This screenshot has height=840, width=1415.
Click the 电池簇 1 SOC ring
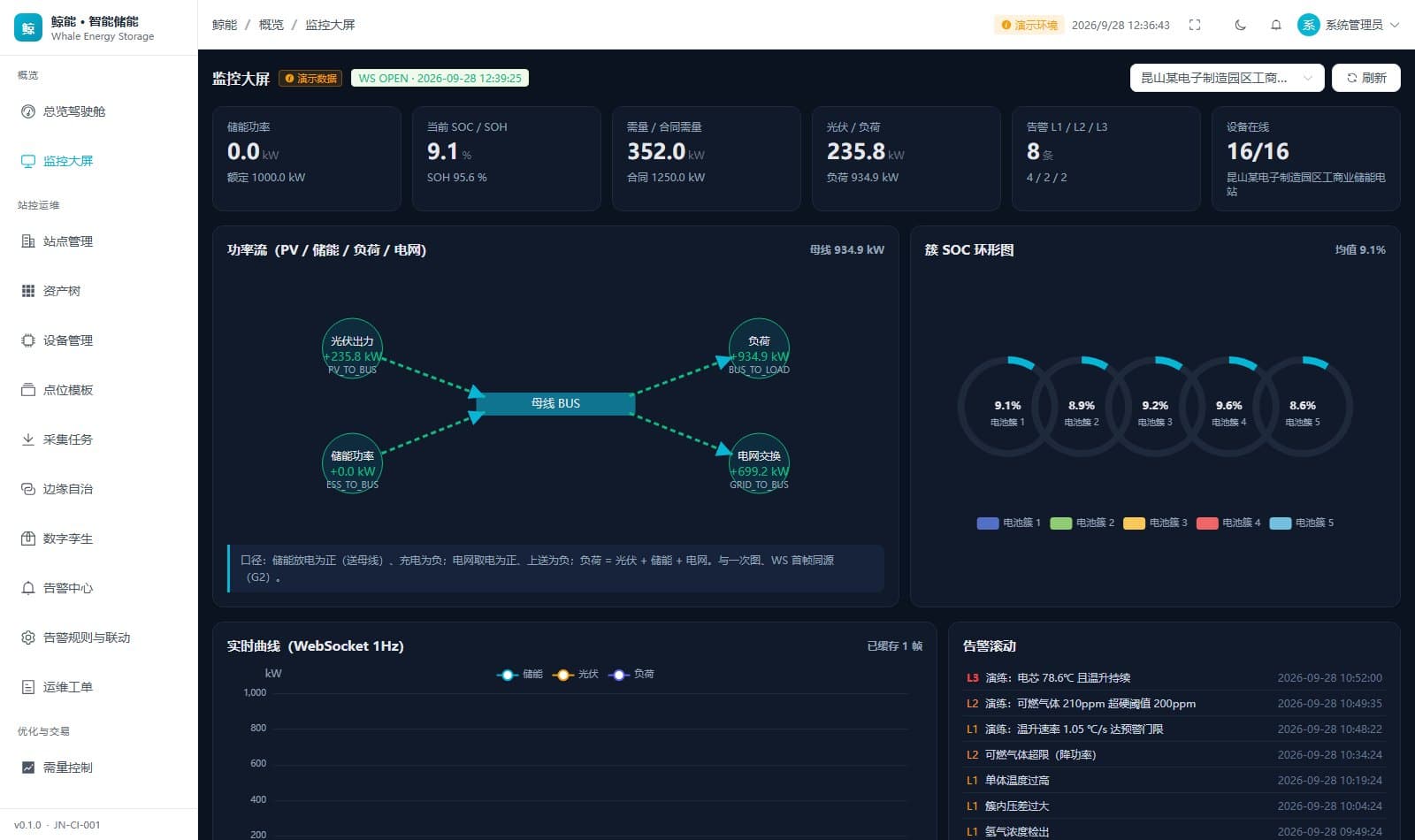click(1007, 406)
